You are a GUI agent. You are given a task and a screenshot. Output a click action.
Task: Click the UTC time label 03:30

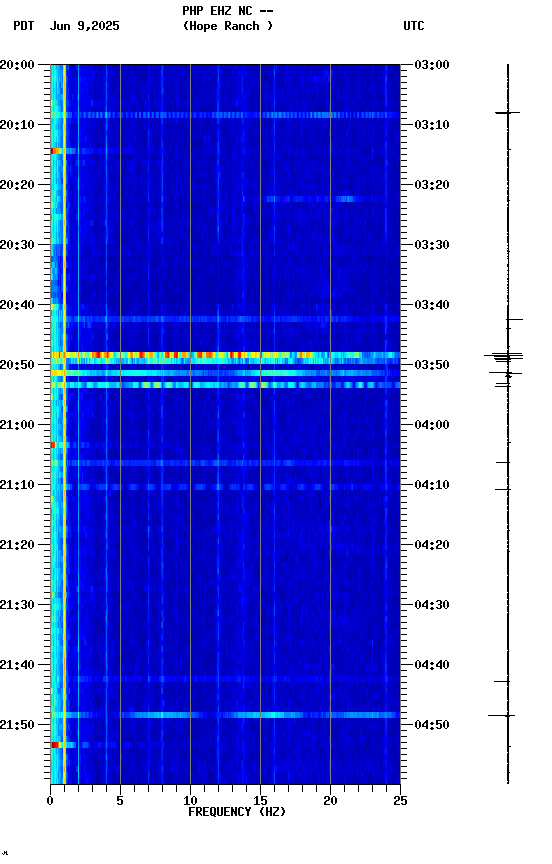click(x=432, y=245)
